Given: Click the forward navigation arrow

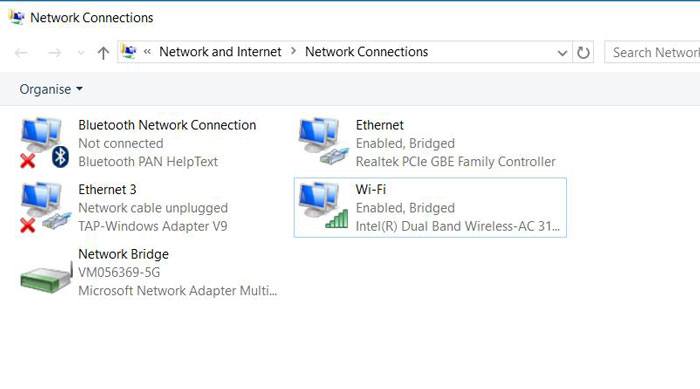Looking at the screenshot, I should click(x=54, y=53).
